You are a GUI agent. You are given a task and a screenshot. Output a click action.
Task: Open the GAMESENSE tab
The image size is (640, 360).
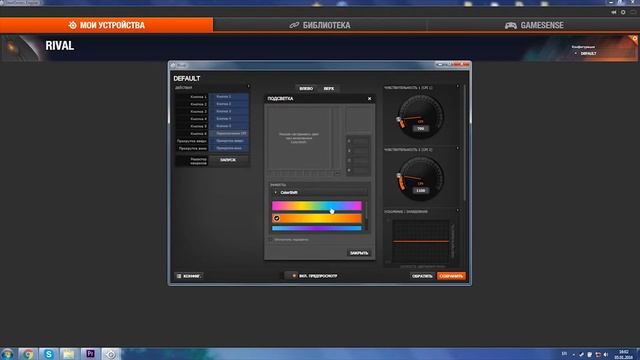point(534,25)
